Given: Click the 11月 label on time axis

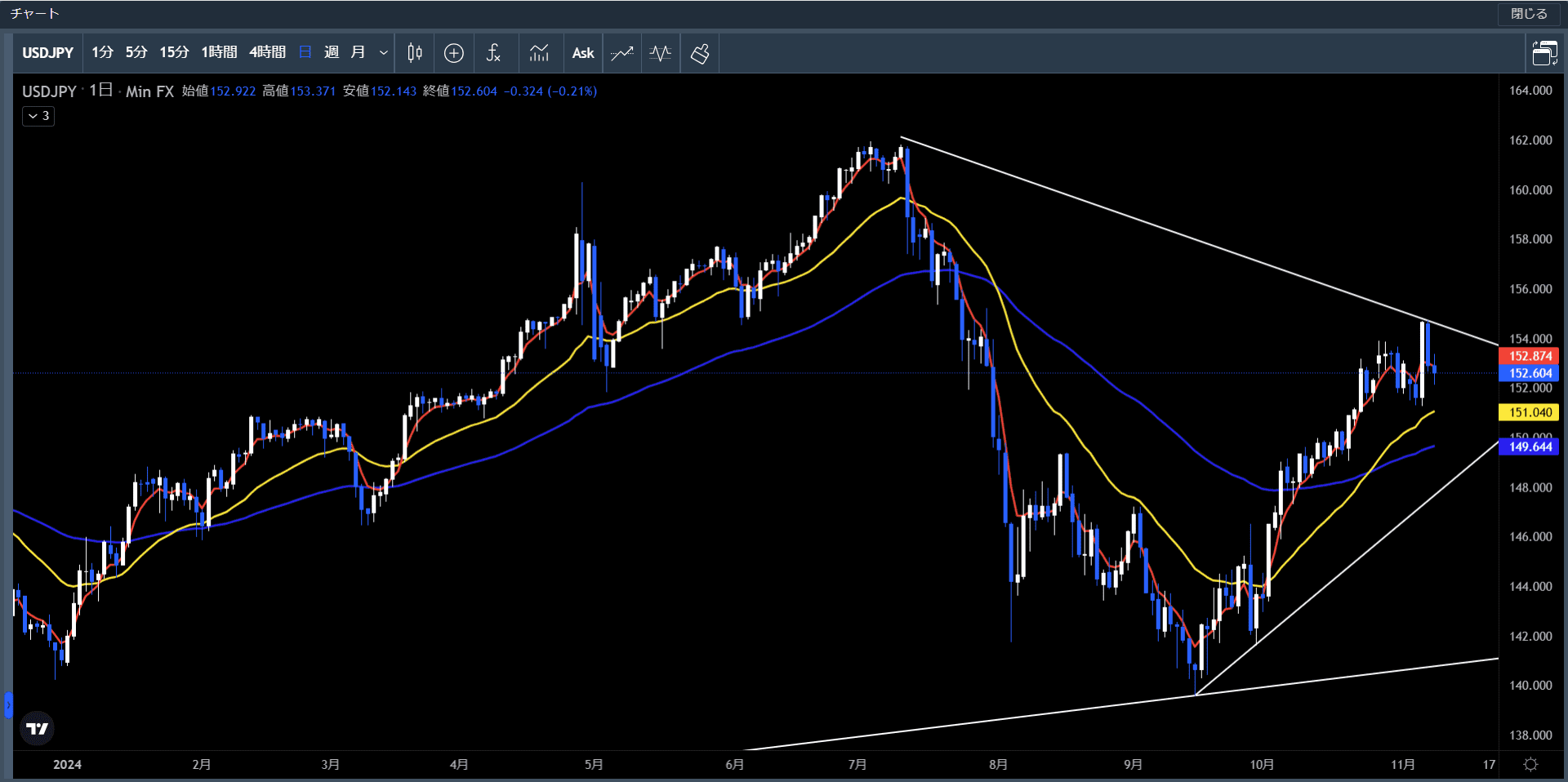Looking at the screenshot, I should [x=1403, y=765].
